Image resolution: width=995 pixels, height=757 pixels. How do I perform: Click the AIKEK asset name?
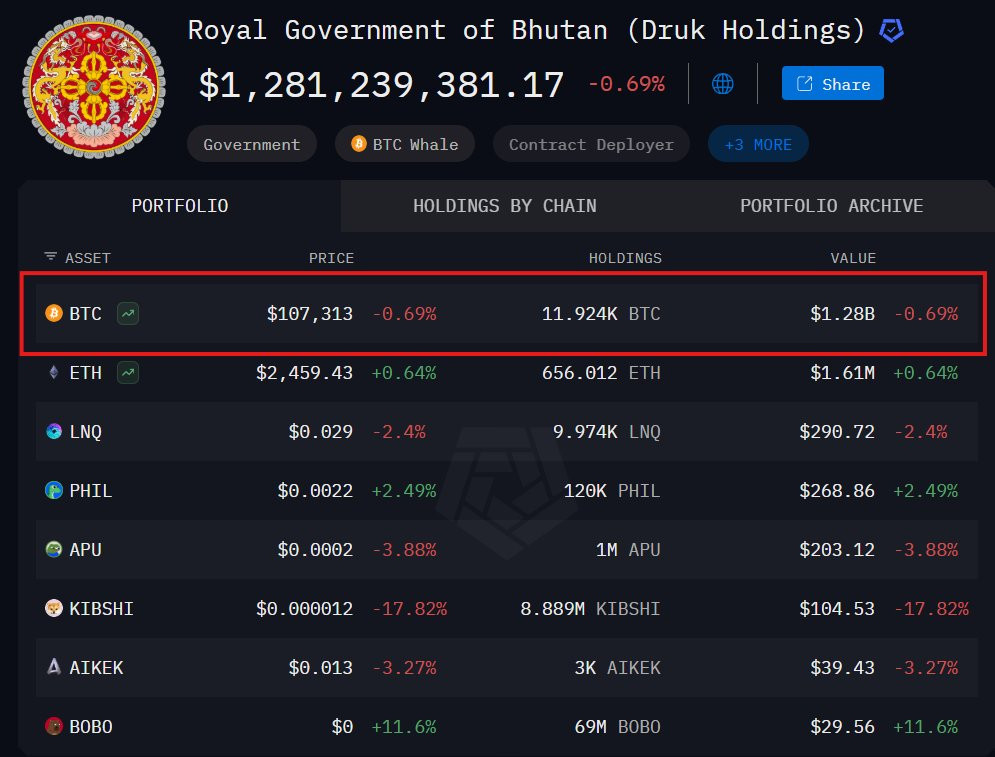click(96, 668)
